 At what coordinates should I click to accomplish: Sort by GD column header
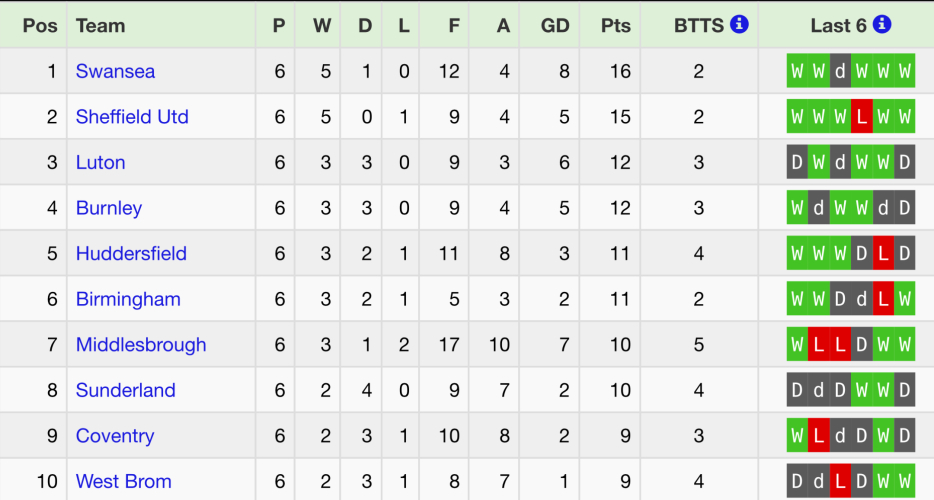point(555,25)
